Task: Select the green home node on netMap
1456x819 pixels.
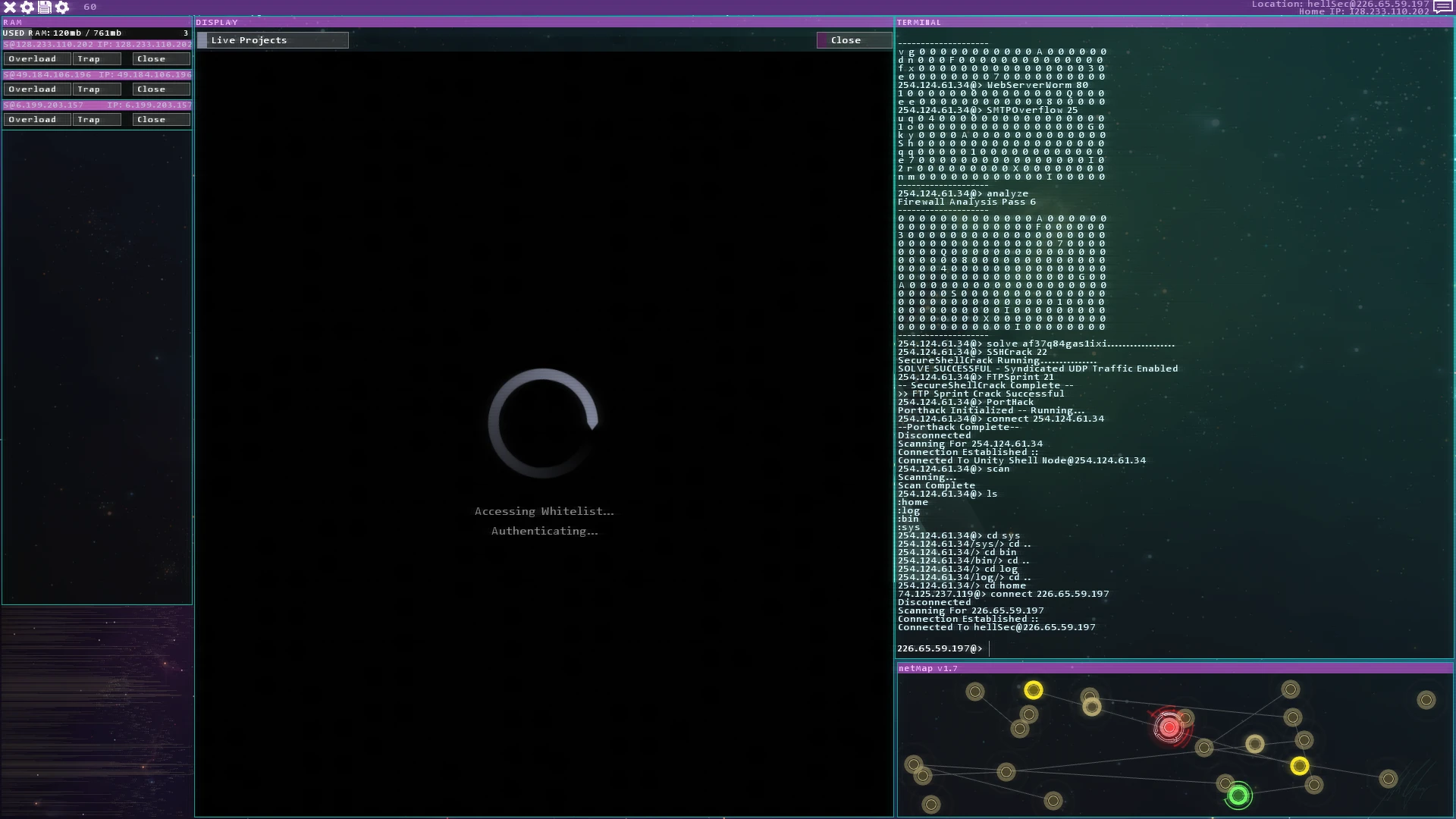Action: [x=1238, y=795]
